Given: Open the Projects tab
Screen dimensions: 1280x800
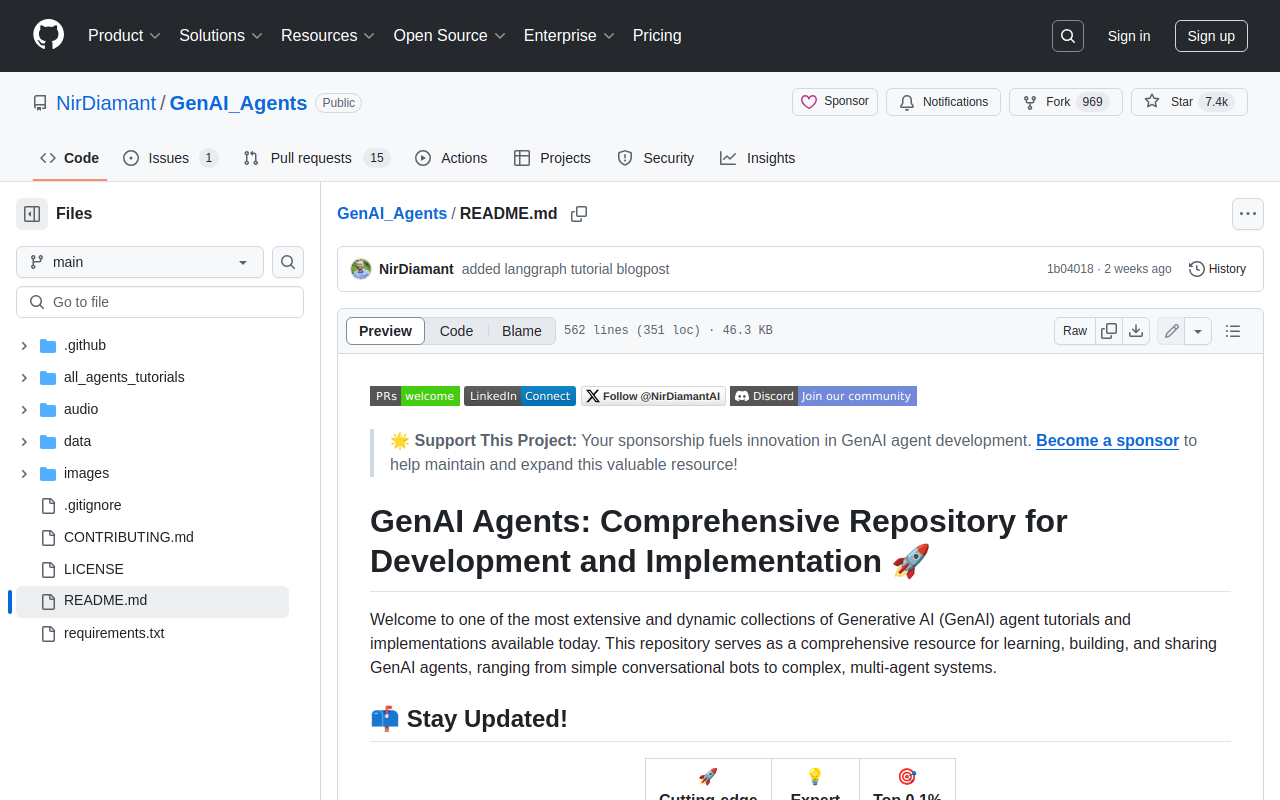Looking at the screenshot, I should point(552,158).
